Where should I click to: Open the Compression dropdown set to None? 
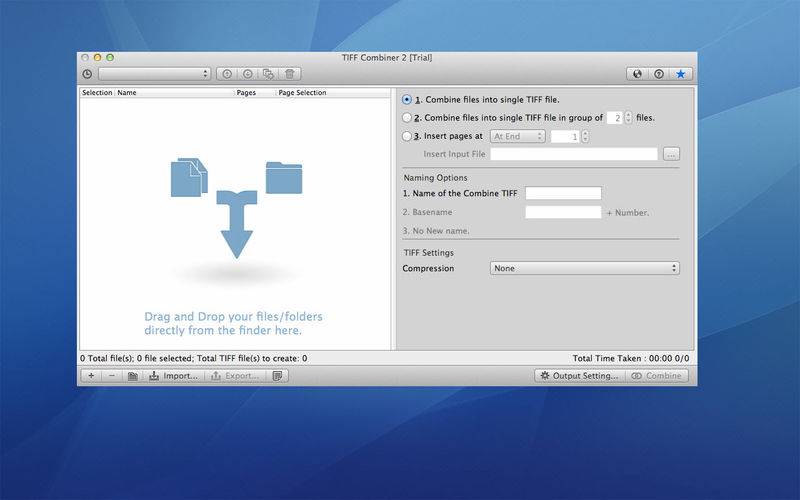coord(585,268)
